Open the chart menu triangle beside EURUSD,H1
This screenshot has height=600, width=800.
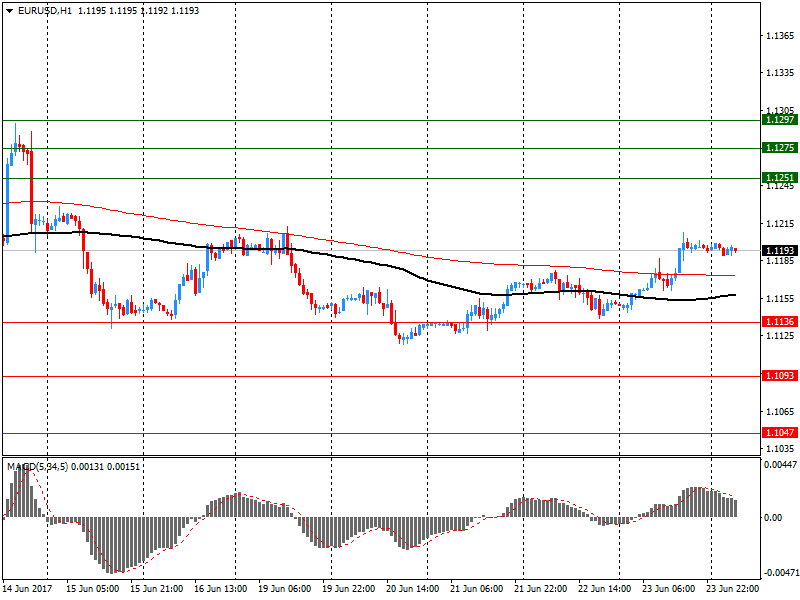tap(9, 11)
